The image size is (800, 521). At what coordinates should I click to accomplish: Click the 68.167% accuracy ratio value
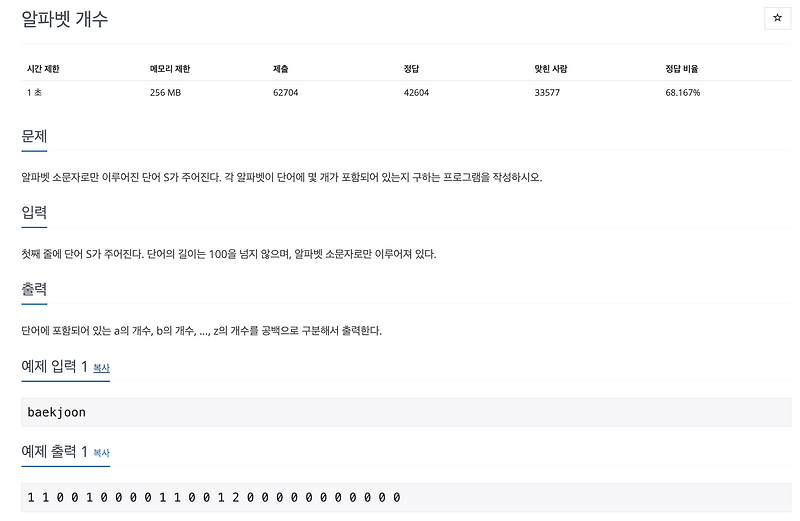coord(682,93)
